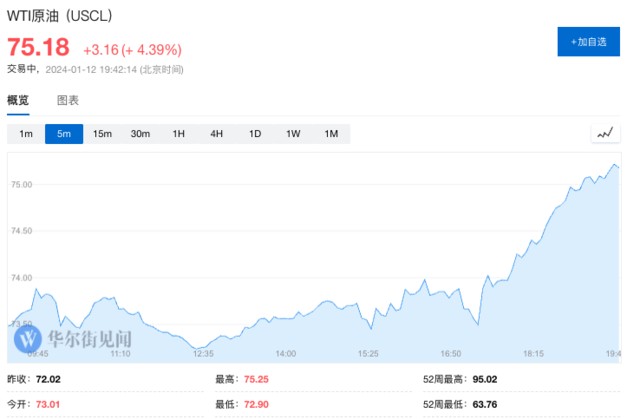Image resolution: width=640 pixels, height=419 pixels.
Task: Click the current price 75.18
Action: click(x=39, y=47)
